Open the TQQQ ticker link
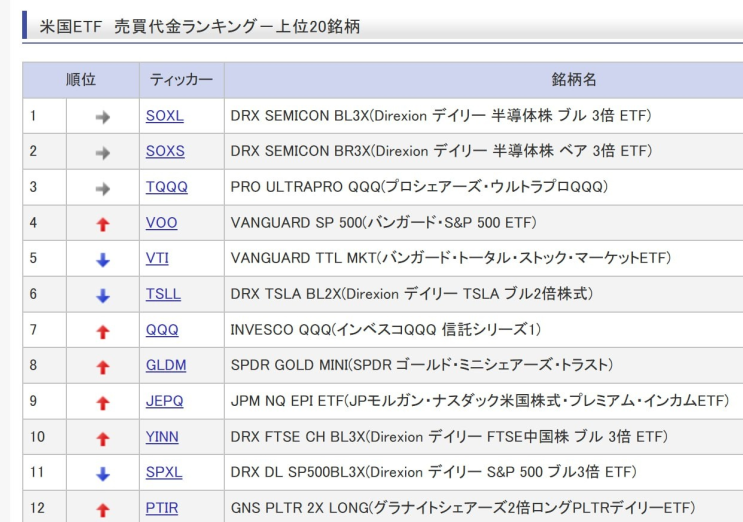This screenshot has height=522, width=743. [166, 187]
